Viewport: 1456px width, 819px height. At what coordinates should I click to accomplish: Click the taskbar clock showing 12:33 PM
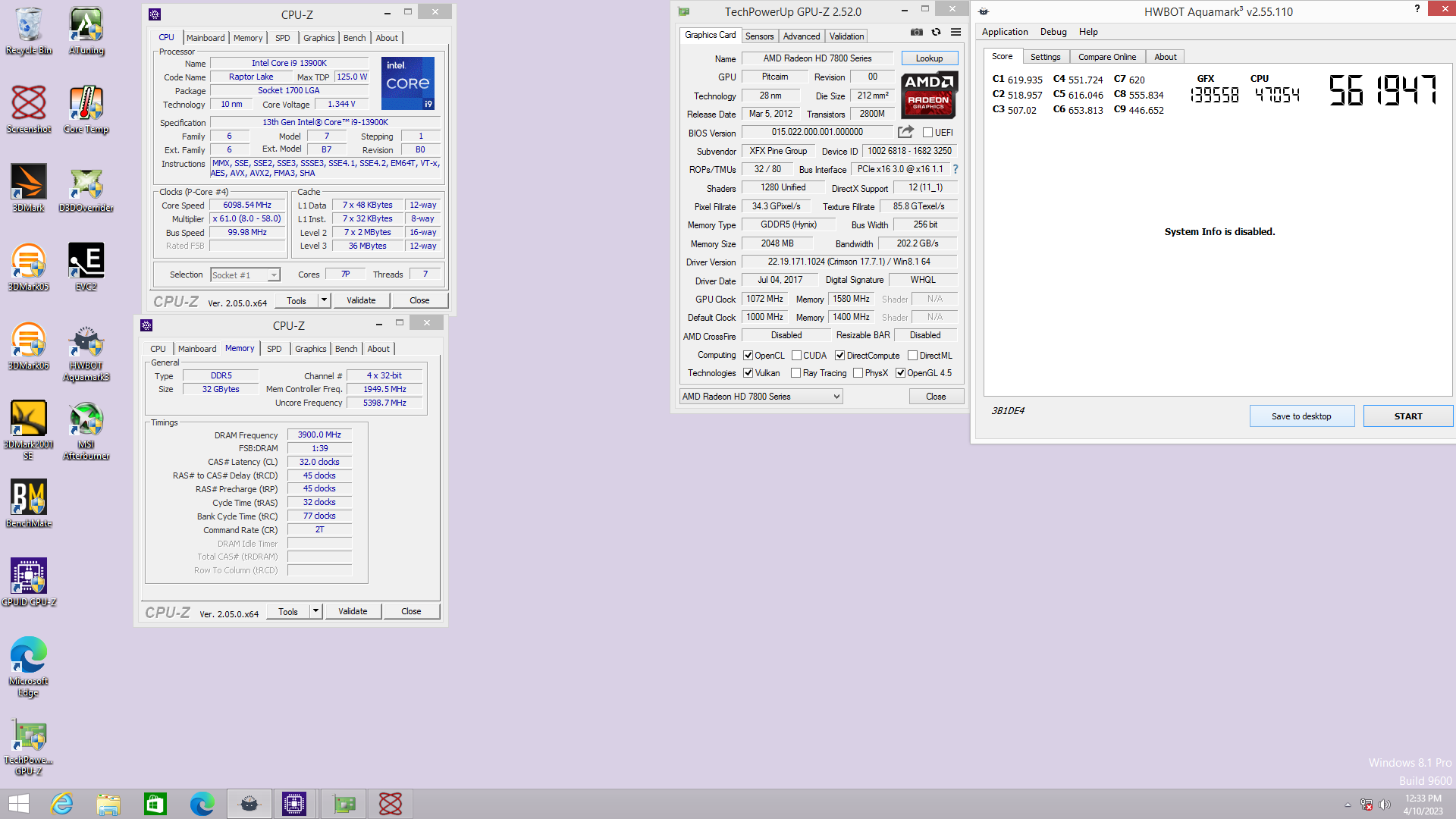[1423, 805]
